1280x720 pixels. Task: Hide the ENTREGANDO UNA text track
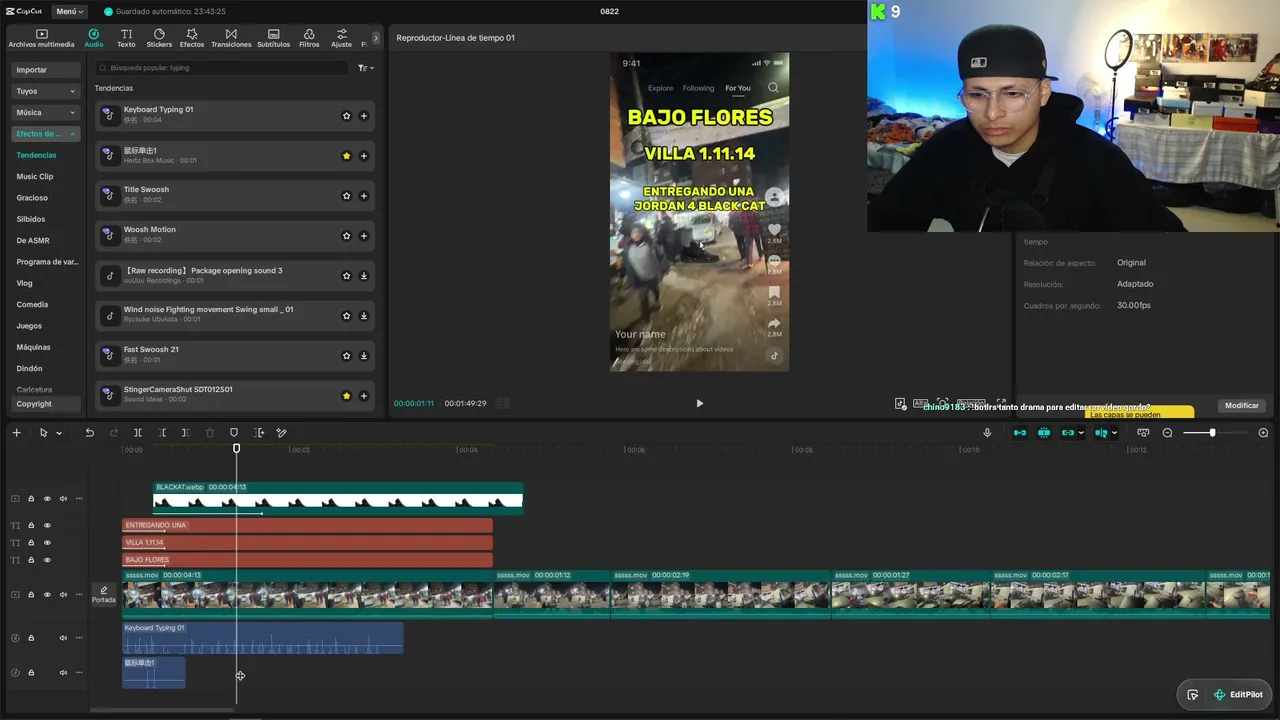click(x=47, y=525)
